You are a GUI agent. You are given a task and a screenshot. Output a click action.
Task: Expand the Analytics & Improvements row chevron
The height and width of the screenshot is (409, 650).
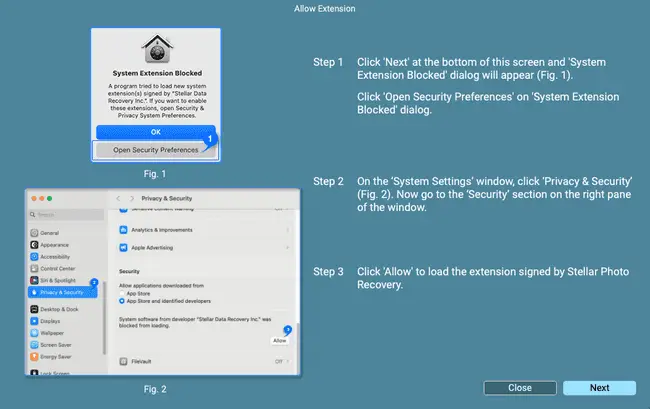coord(287,230)
